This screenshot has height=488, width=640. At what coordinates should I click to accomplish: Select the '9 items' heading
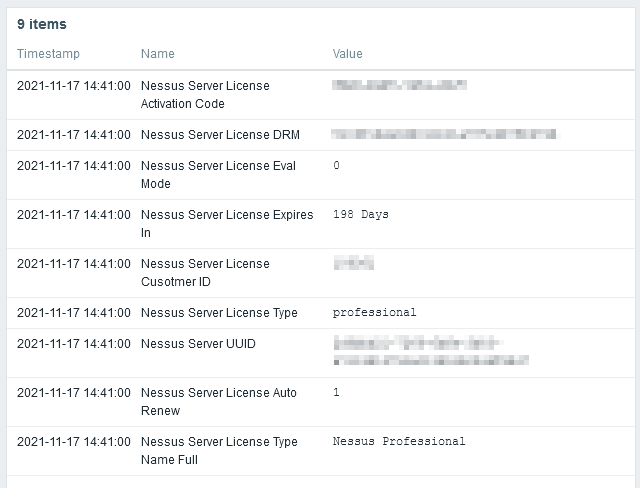[42, 24]
